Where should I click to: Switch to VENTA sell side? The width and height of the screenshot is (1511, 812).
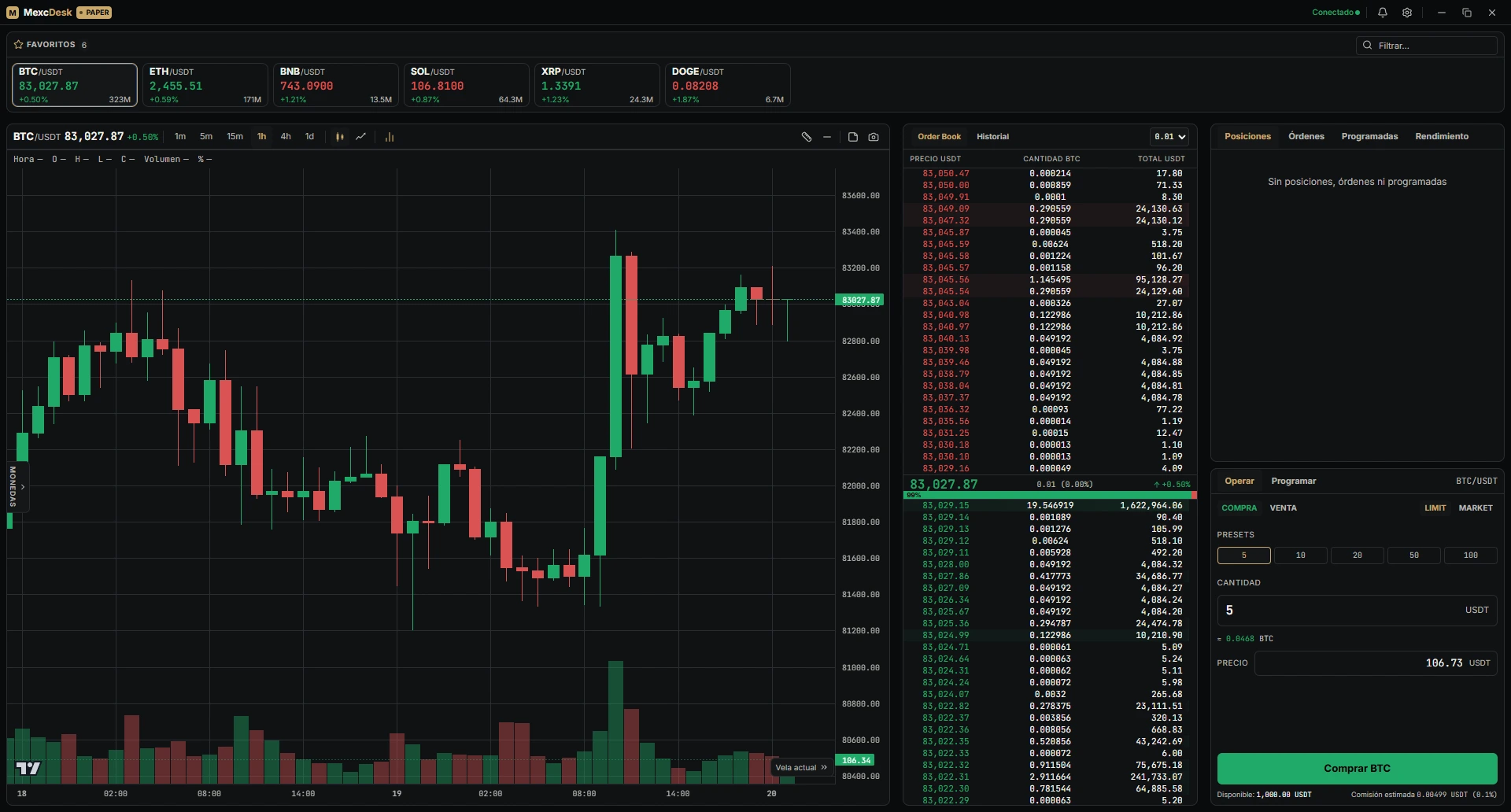tap(1283, 508)
